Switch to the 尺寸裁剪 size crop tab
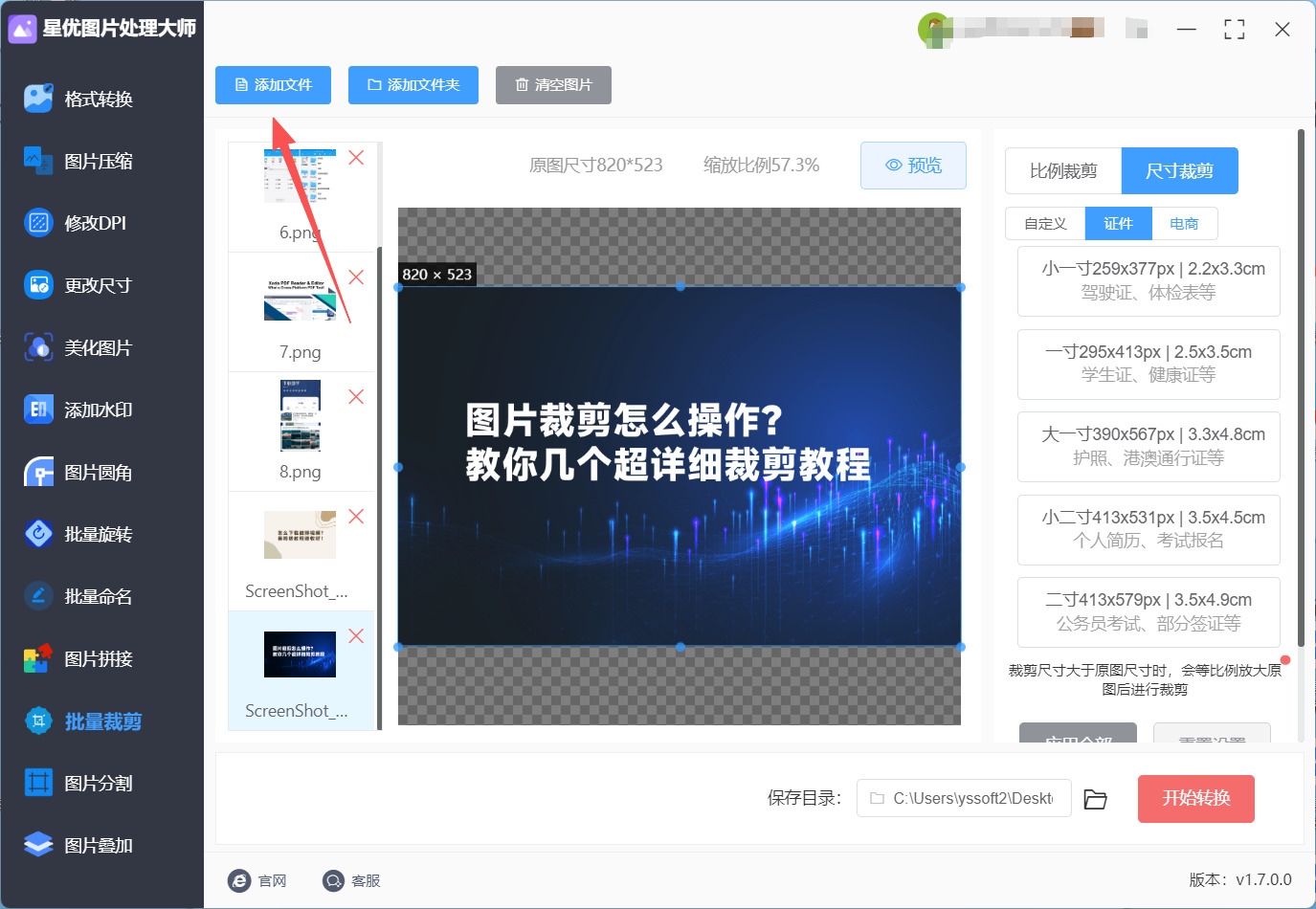Viewport: 1316px width, 909px height. click(x=1180, y=171)
